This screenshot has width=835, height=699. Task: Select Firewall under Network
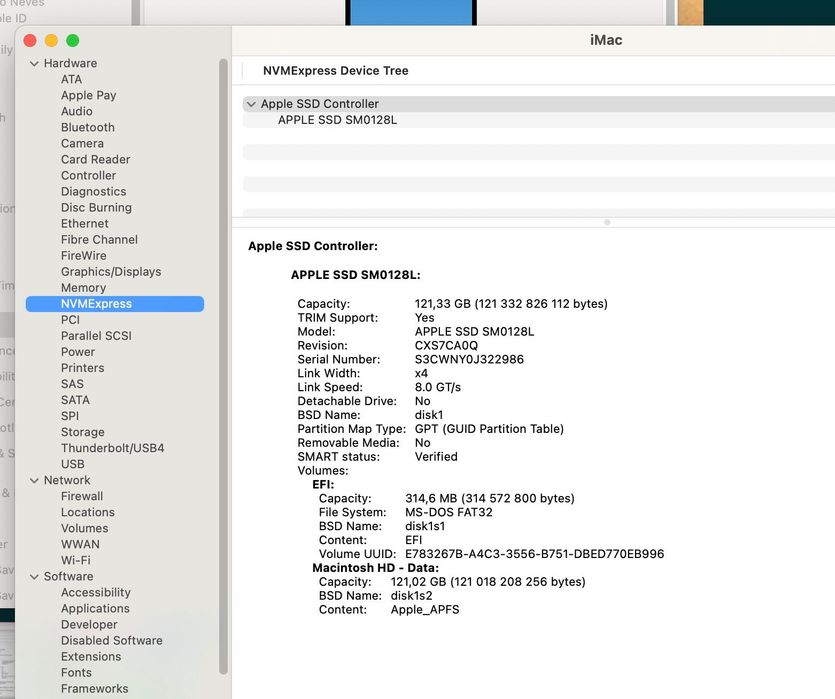point(82,496)
